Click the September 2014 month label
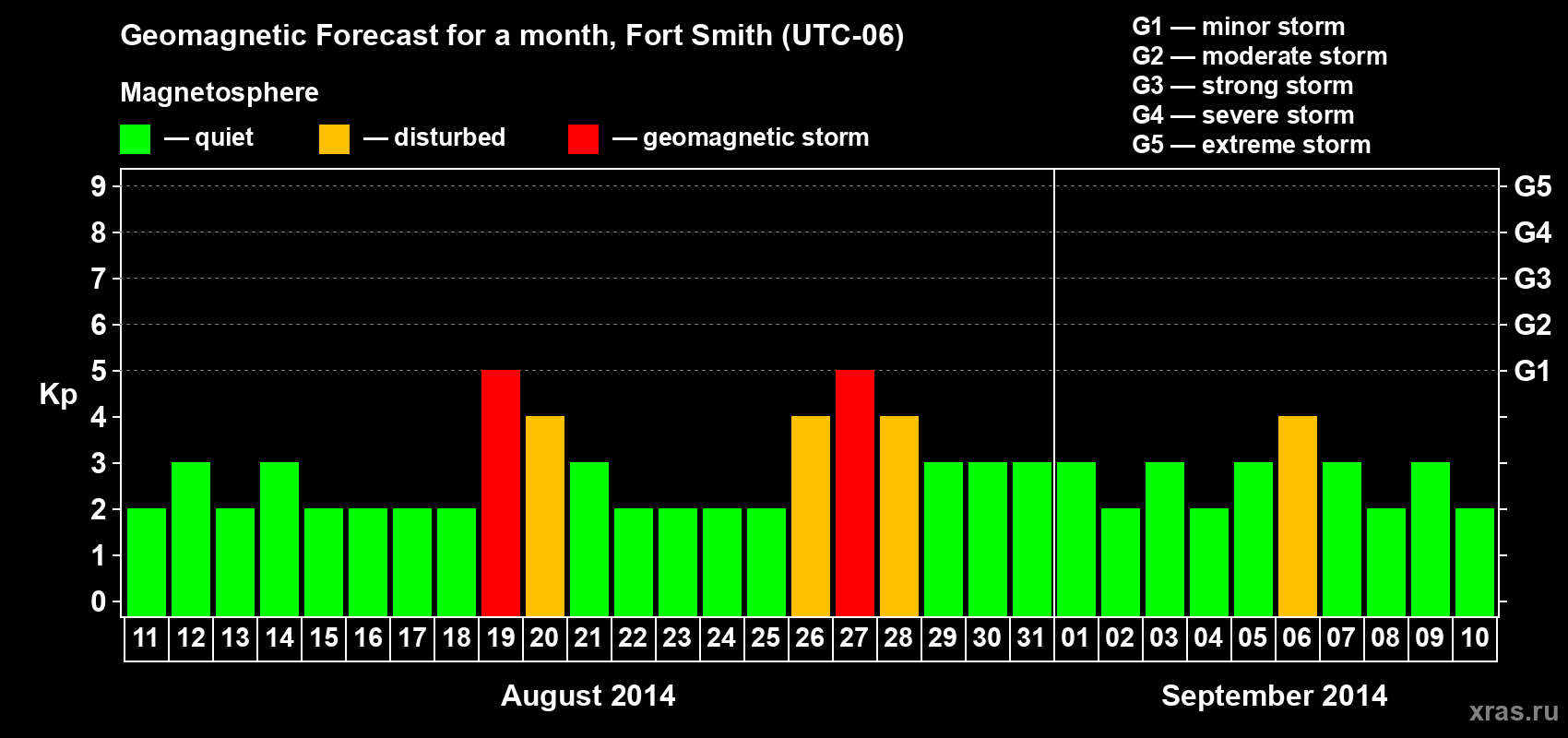1568x738 pixels. (1275, 696)
